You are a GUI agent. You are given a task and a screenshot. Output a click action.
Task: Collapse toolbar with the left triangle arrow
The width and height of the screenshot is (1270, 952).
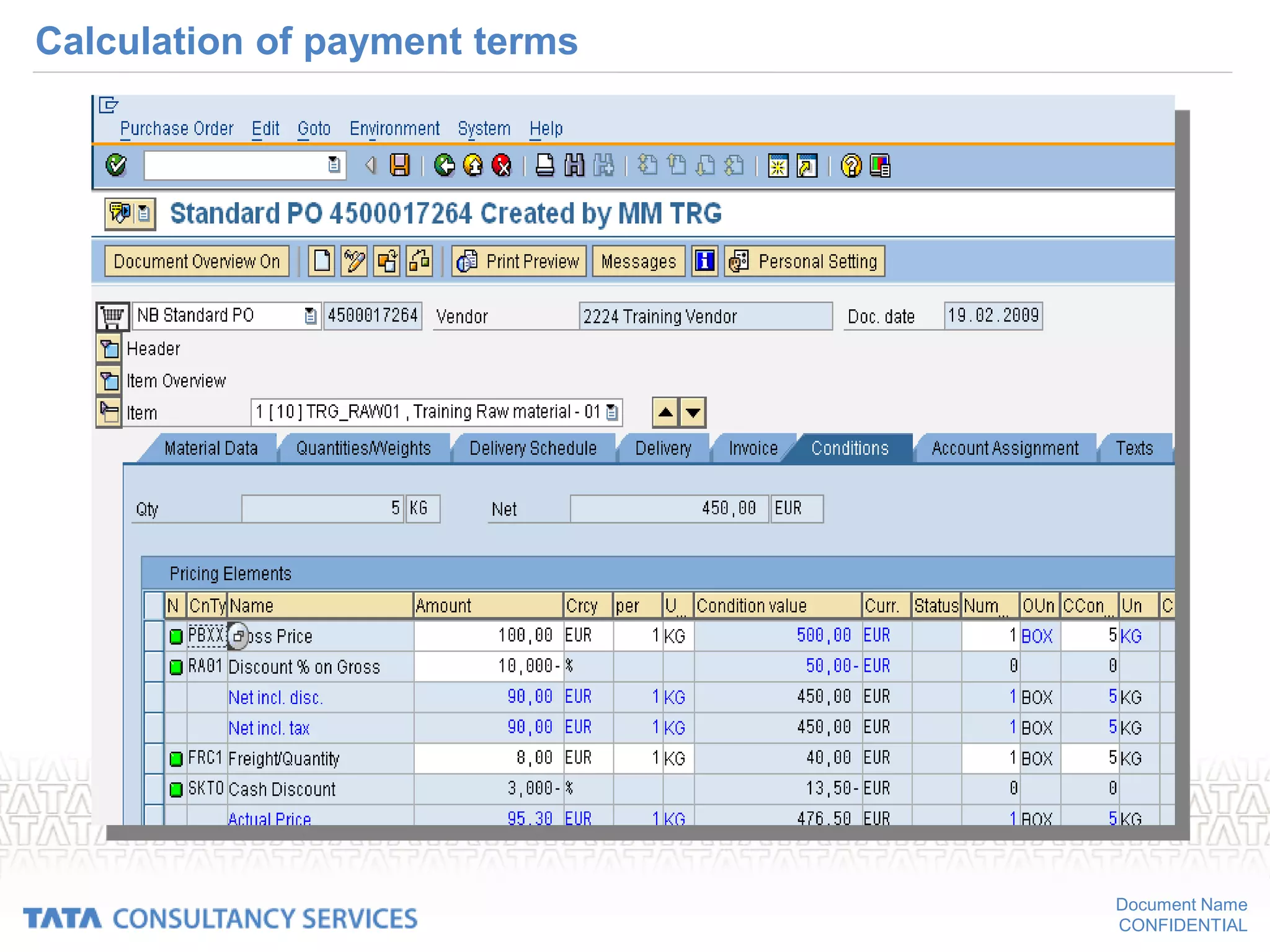[x=371, y=165]
